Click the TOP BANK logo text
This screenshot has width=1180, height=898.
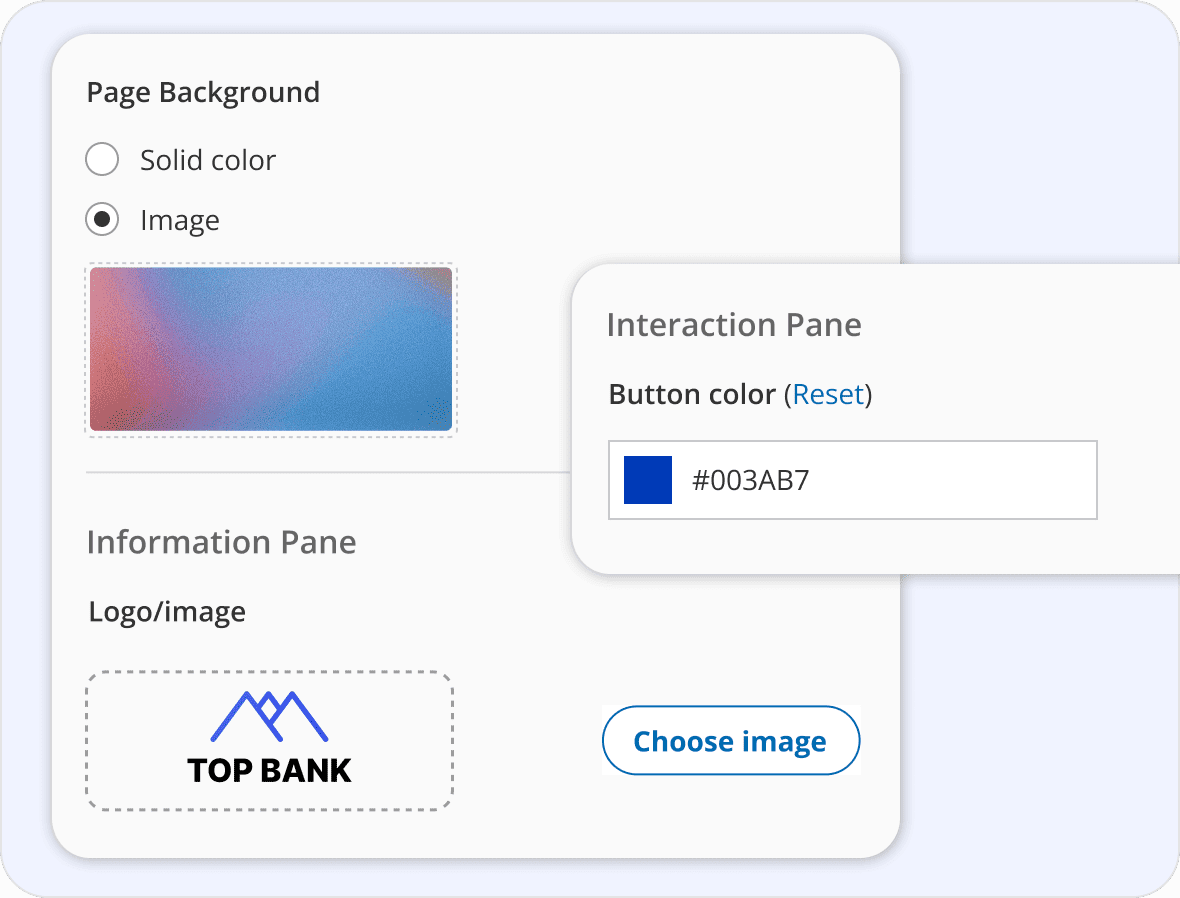click(x=269, y=771)
